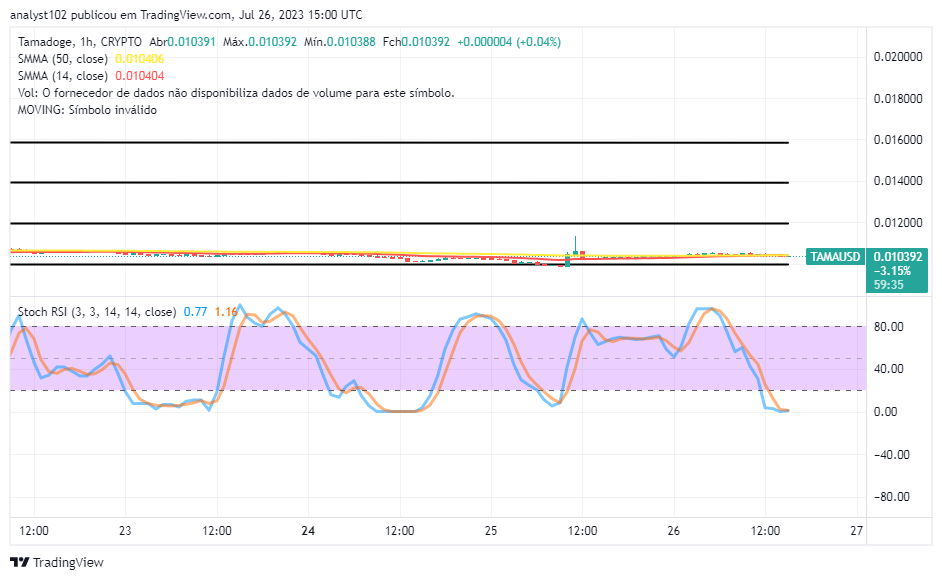Click the 80.00 Stoch RSI axis label

point(889,327)
